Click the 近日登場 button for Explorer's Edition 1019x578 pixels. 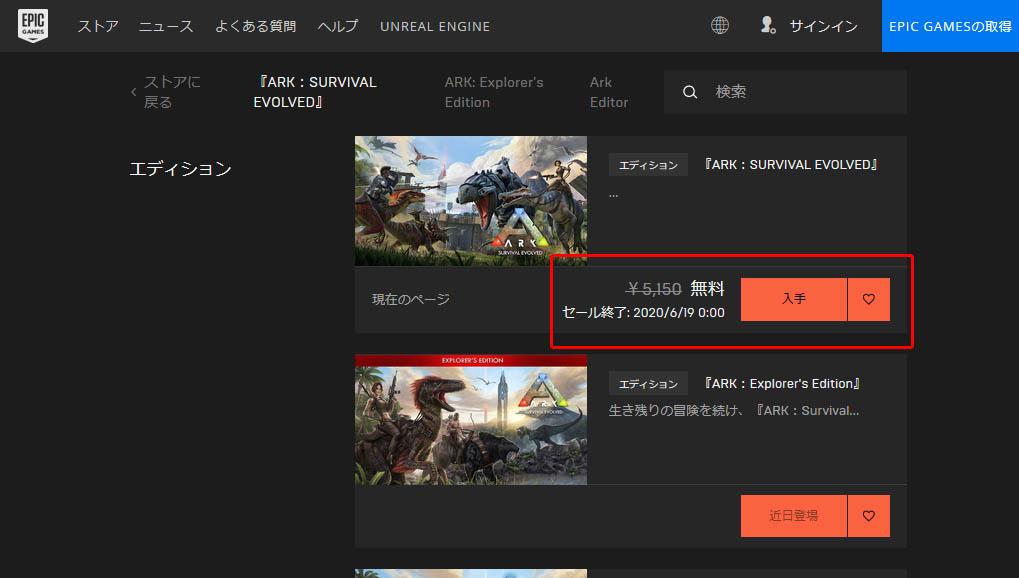793,516
